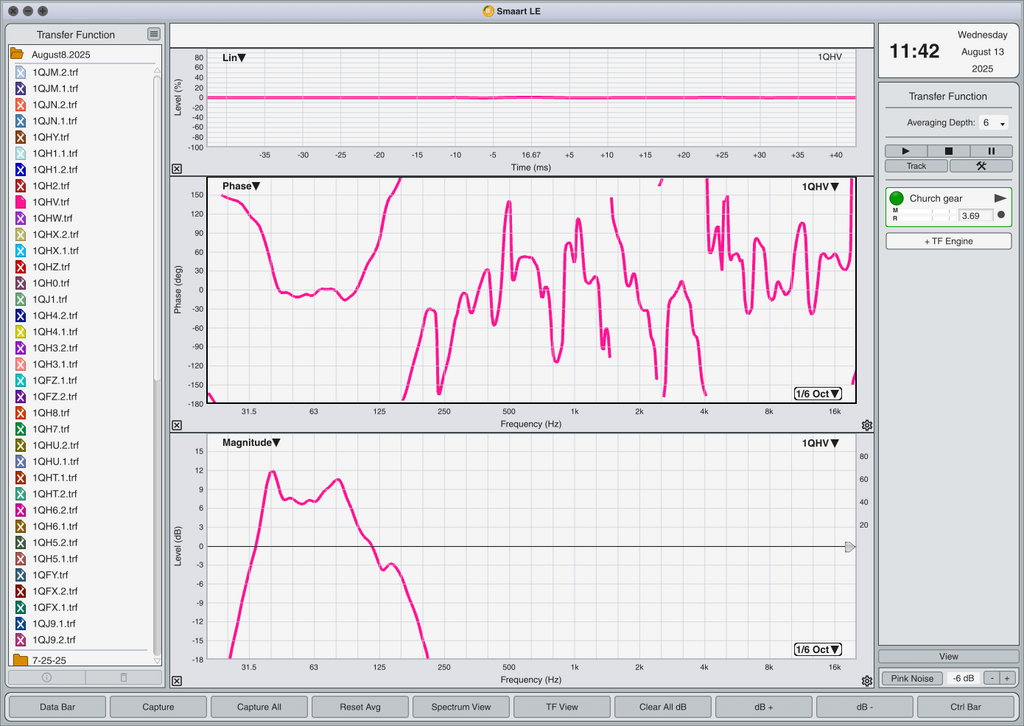Click the play button in Transfer Function controls
Screen dimensions: 1024x726
click(x=906, y=151)
